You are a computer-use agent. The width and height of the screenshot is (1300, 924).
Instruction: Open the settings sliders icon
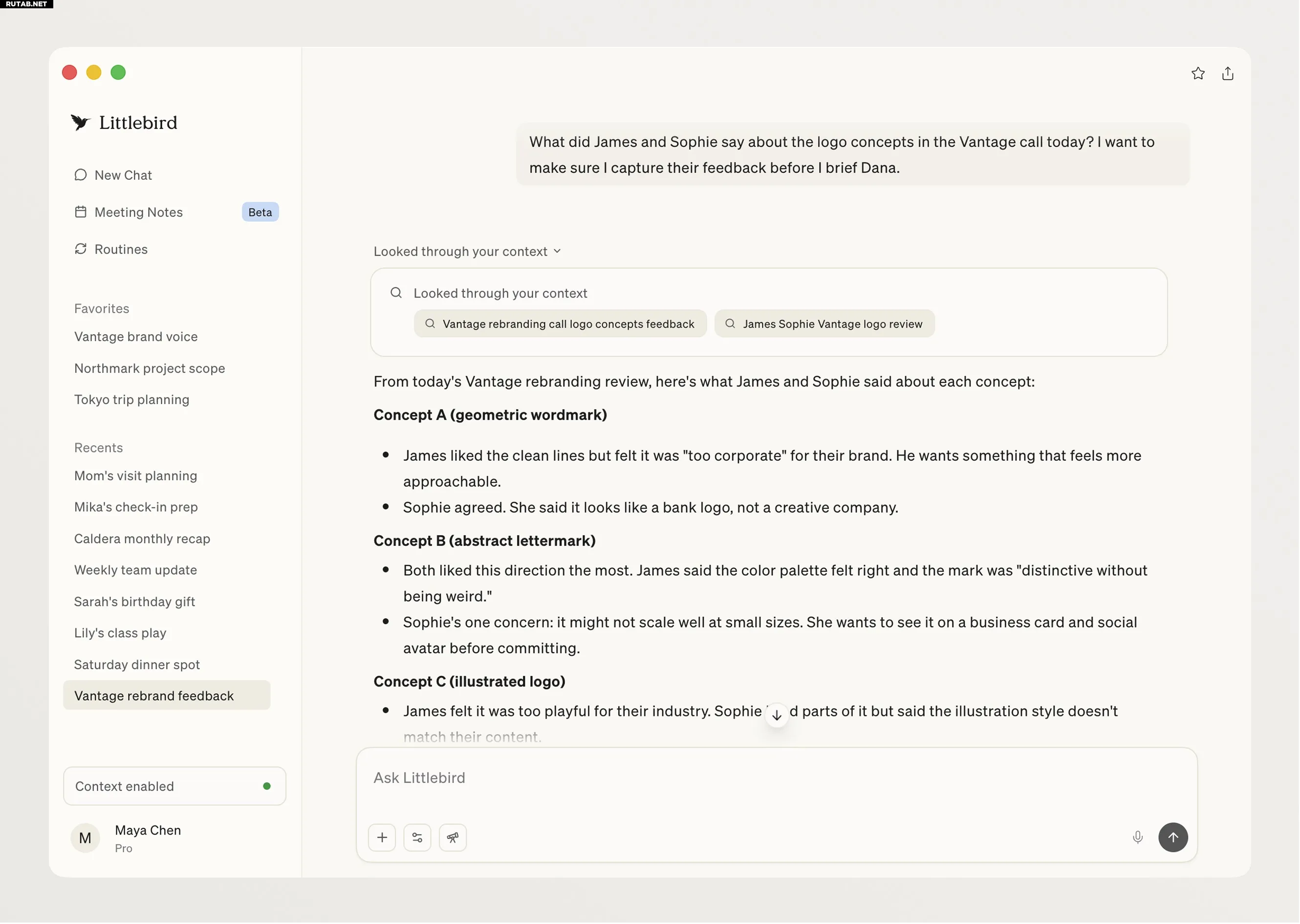[x=417, y=838]
